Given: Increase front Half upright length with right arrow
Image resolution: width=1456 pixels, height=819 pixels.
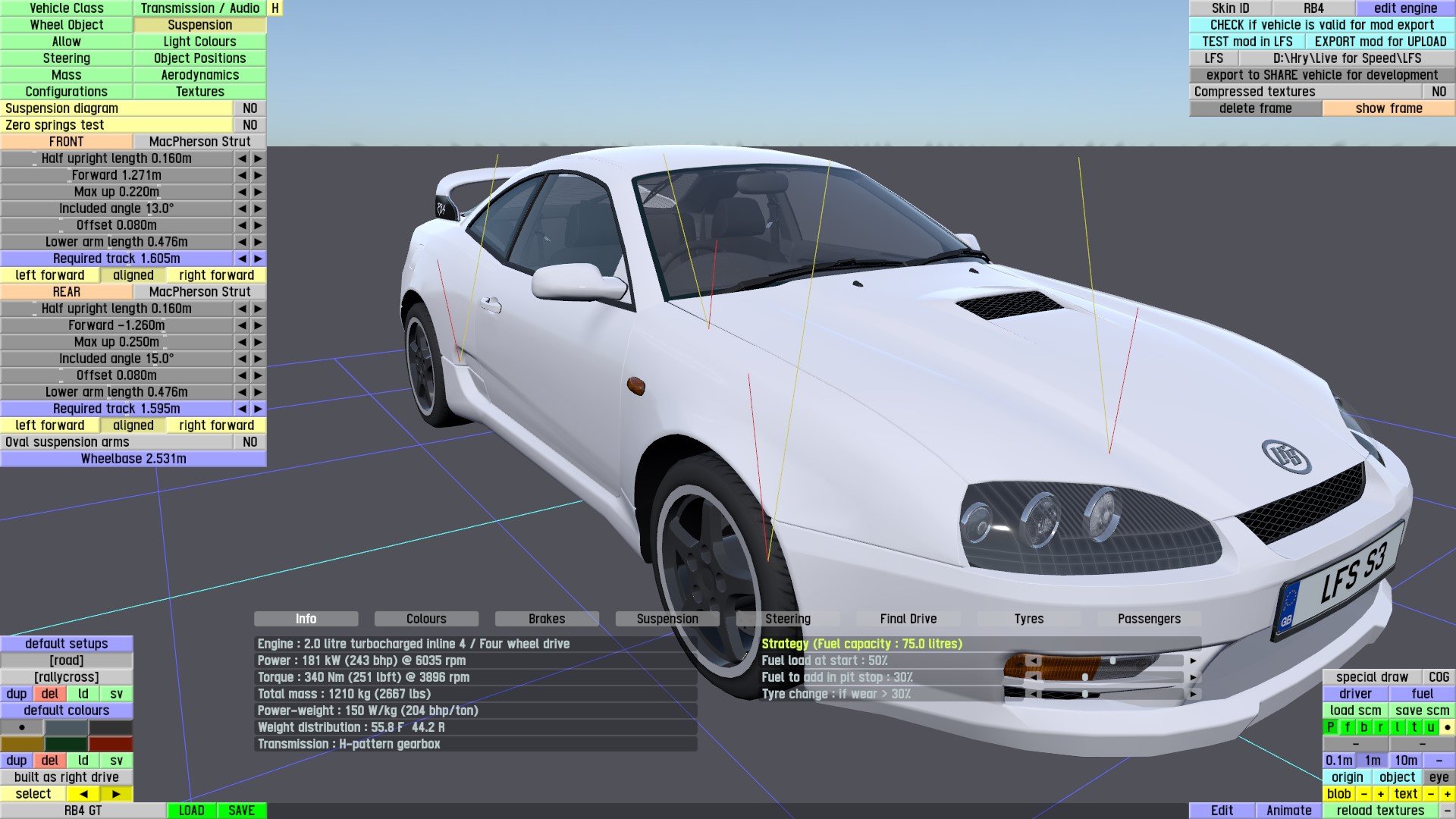Looking at the screenshot, I should pos(258,158).
